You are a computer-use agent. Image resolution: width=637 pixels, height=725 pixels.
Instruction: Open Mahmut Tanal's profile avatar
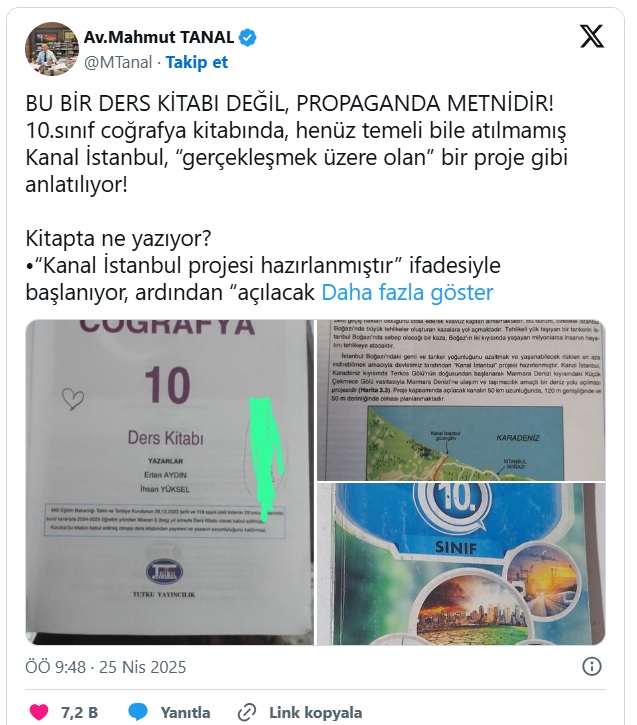click(x=52, y=49)
